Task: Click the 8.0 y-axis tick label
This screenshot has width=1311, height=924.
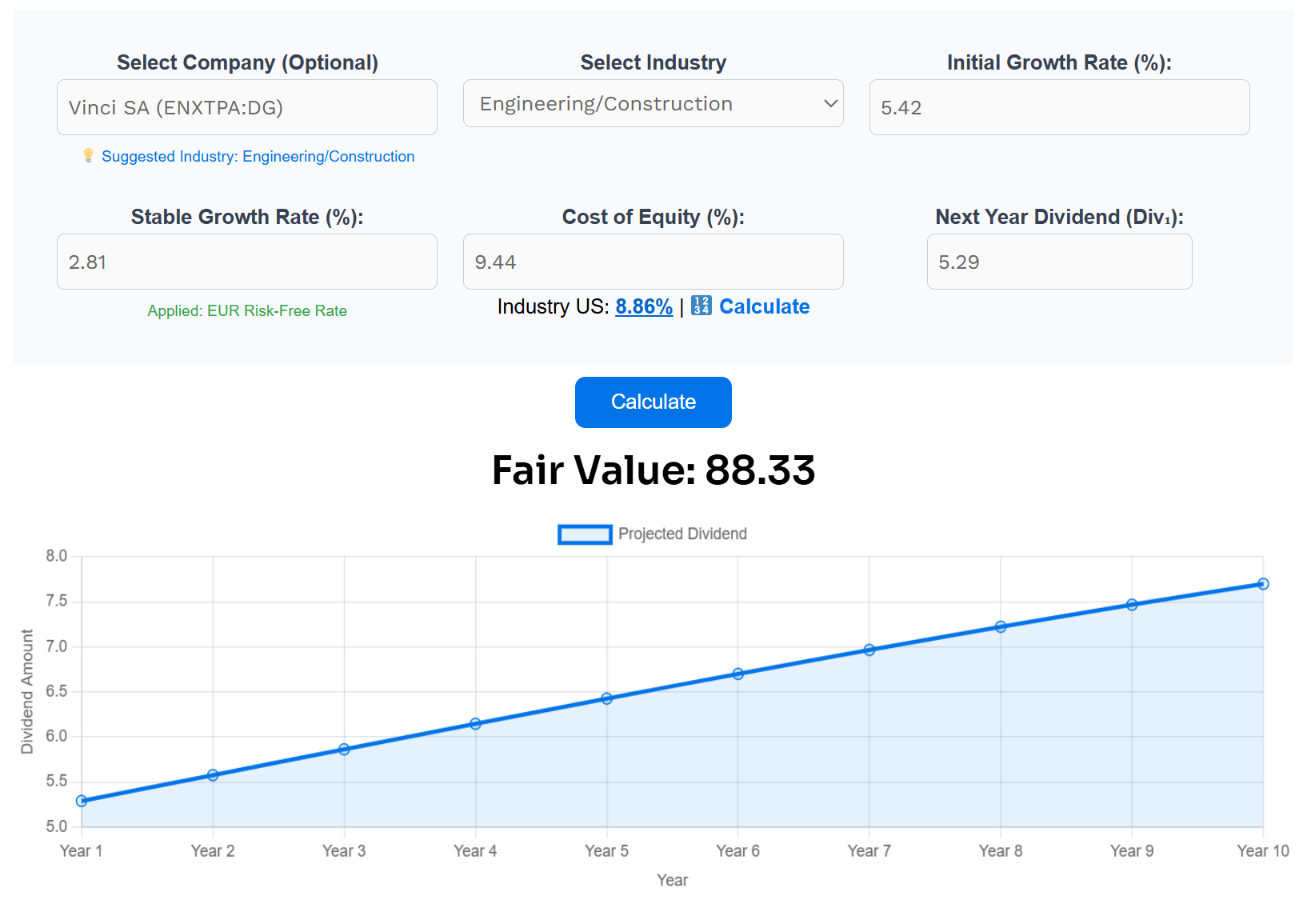Action: pyautogui.click(x=57, y=556)
